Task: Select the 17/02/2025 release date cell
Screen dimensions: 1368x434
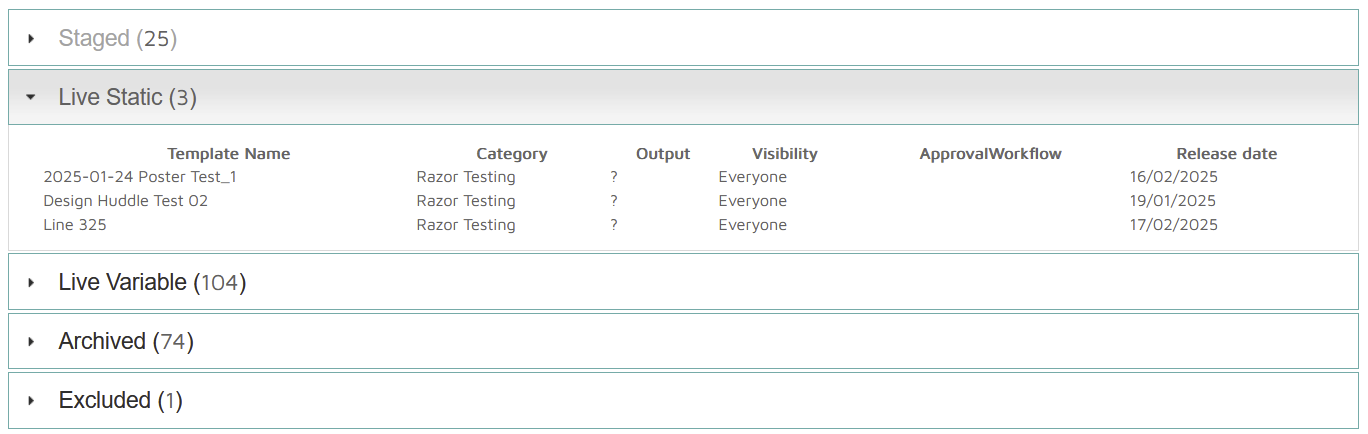Action: tap(1173, 225)
